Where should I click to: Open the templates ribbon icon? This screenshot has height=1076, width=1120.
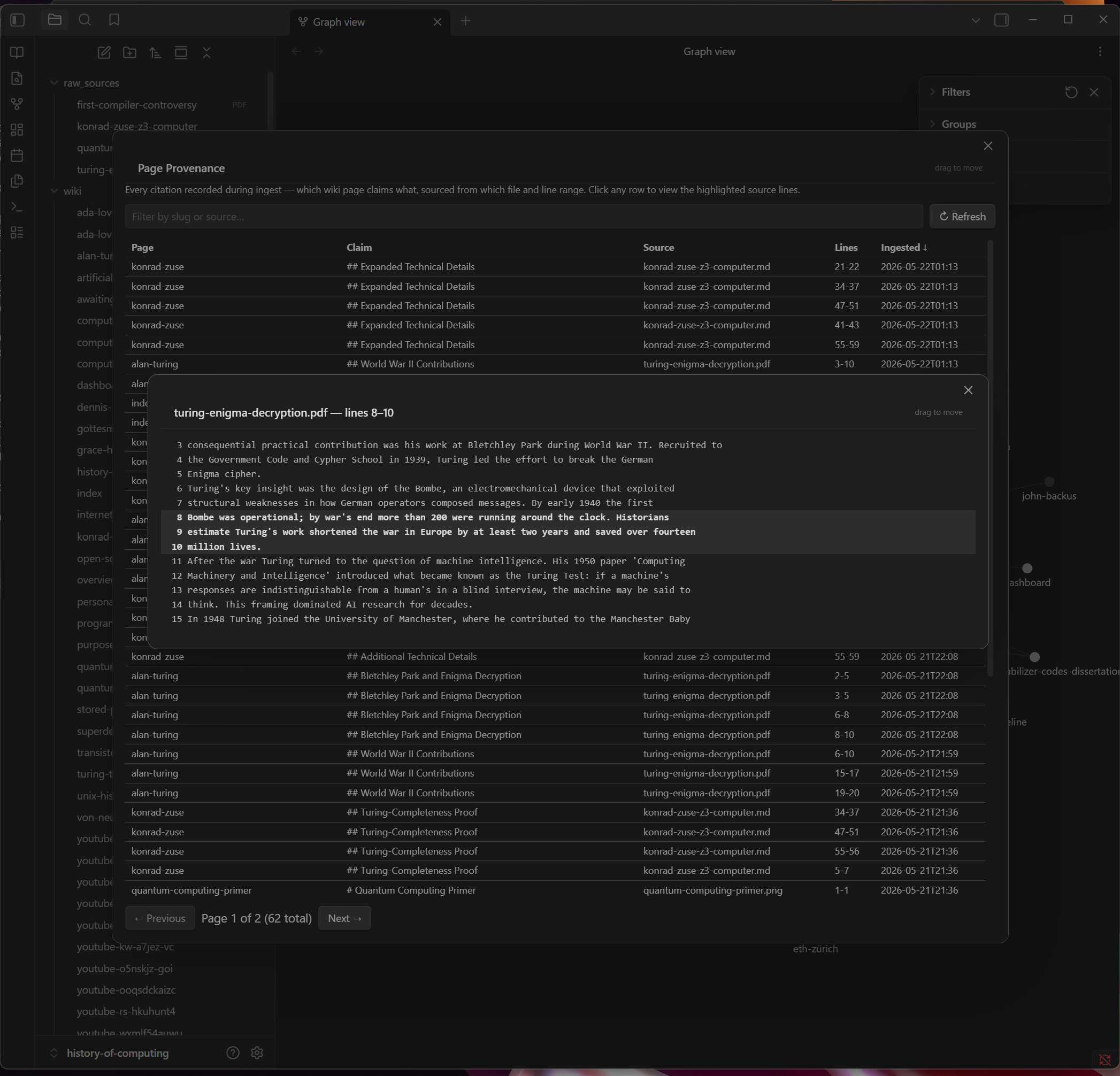tap(17, 181)
